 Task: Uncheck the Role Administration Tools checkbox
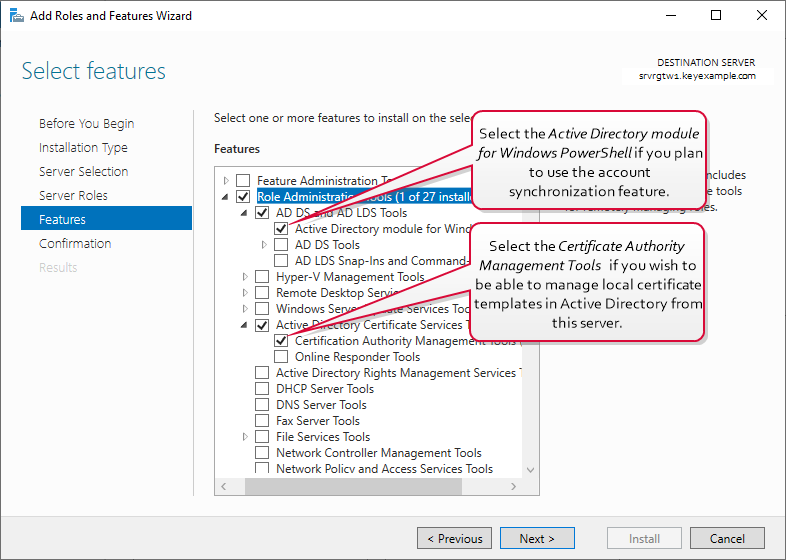(x=243, y=197)
